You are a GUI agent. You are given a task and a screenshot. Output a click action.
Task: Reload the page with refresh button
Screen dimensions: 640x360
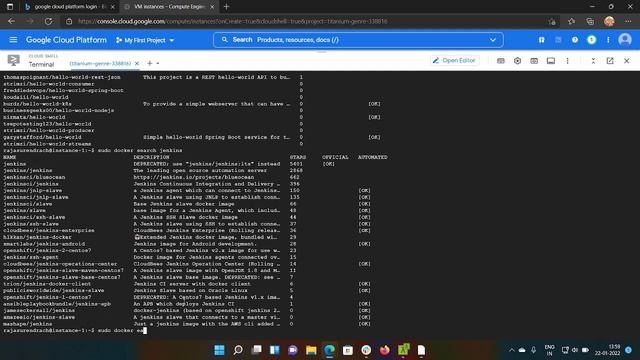click(x=48, y=21)
